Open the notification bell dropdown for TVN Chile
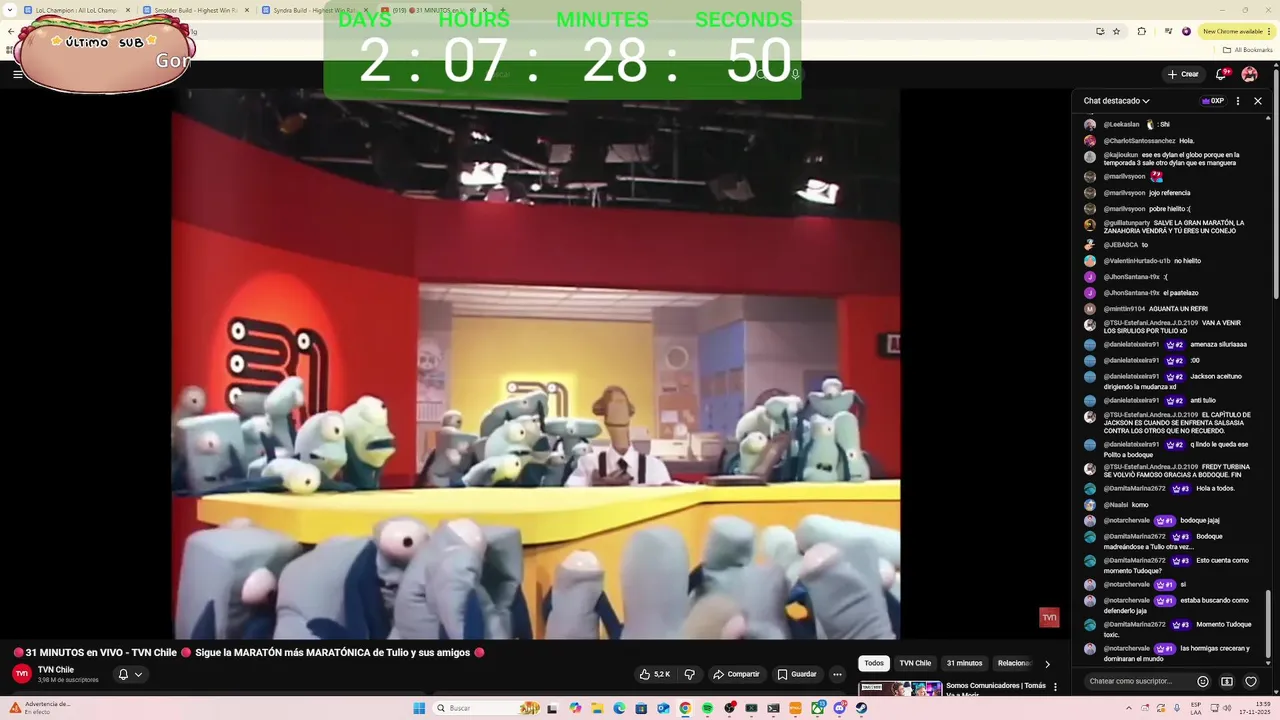The height and width of the screenshot is (720, 1280). point(130,674)
